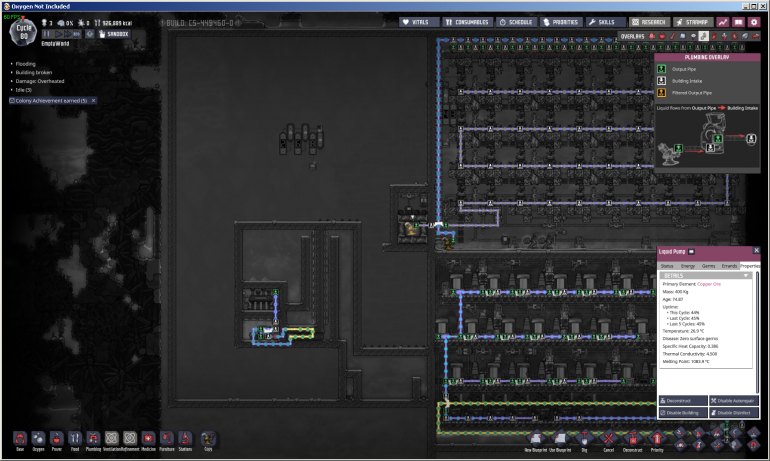Click the Cycle 80 clock indicator
This screenshot has height=461, width=770.
pos(24,32)
